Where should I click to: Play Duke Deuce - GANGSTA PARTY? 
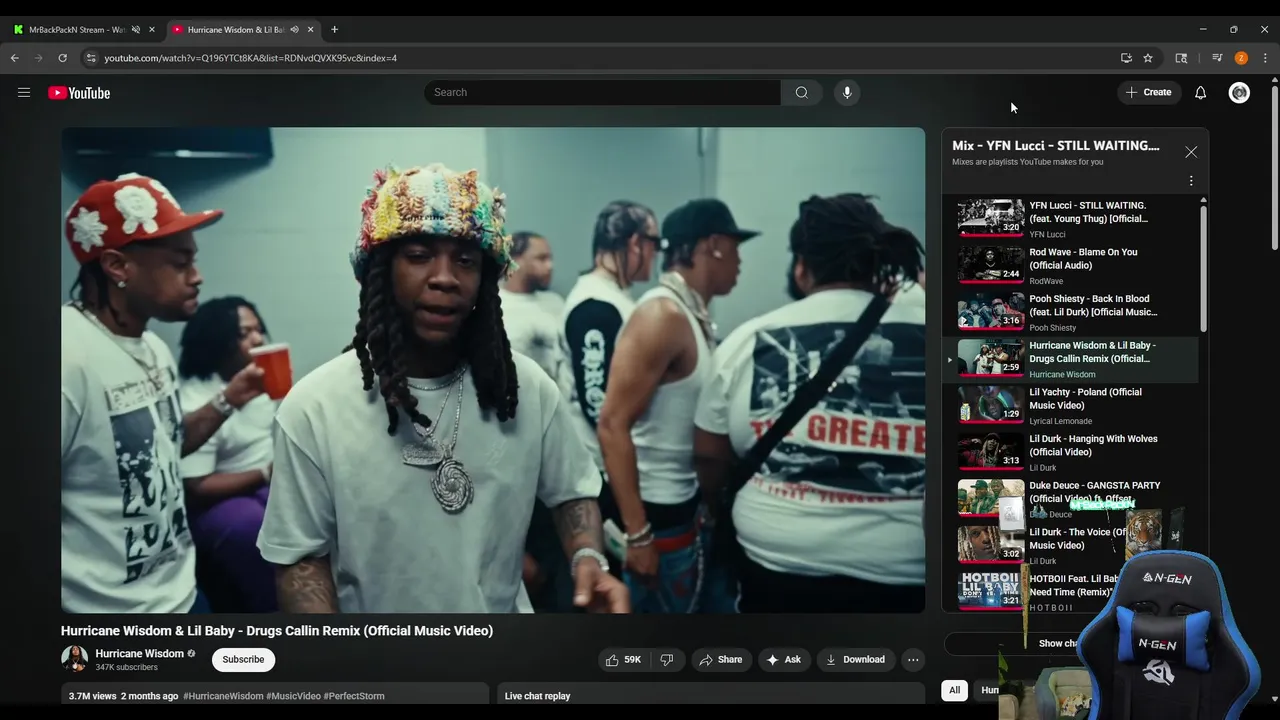click(x=1070, y=499)
